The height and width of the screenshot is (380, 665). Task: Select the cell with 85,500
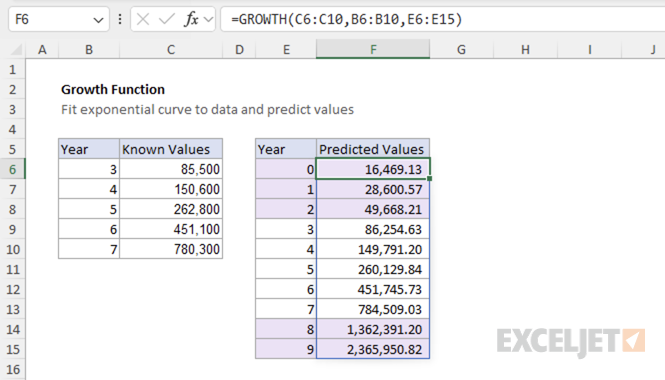[171, 169]
